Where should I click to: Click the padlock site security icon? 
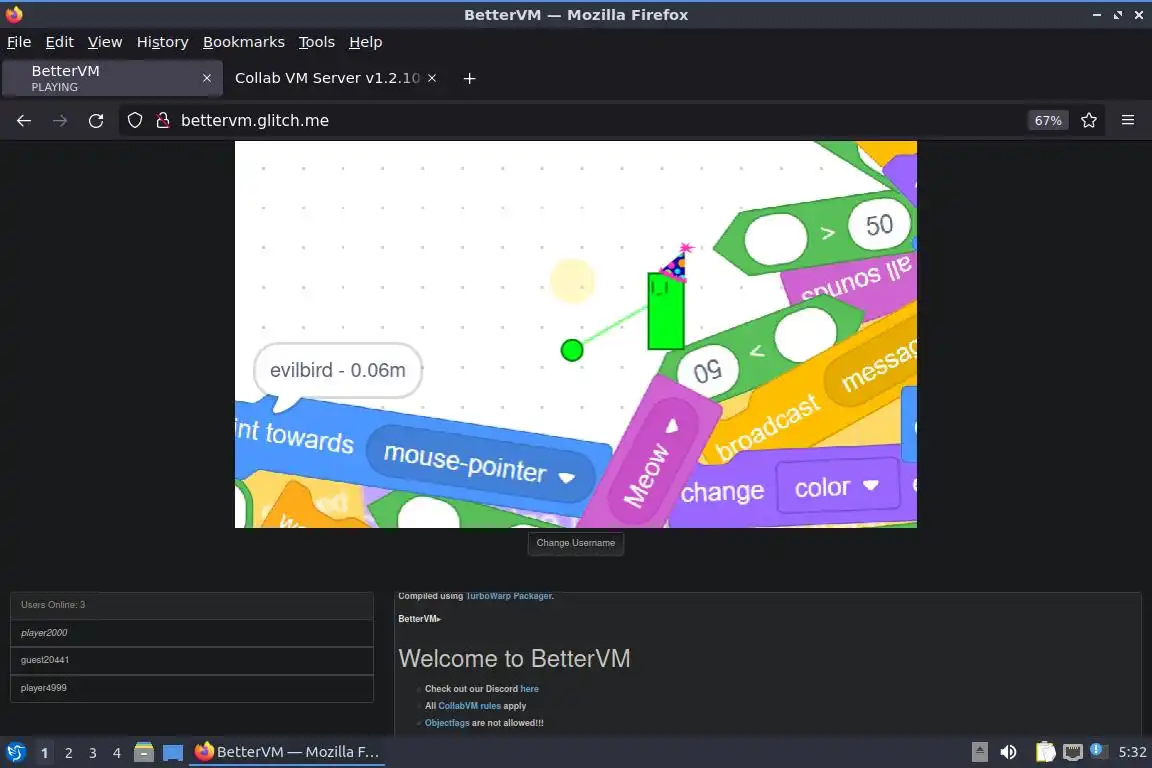pos(163,121)
